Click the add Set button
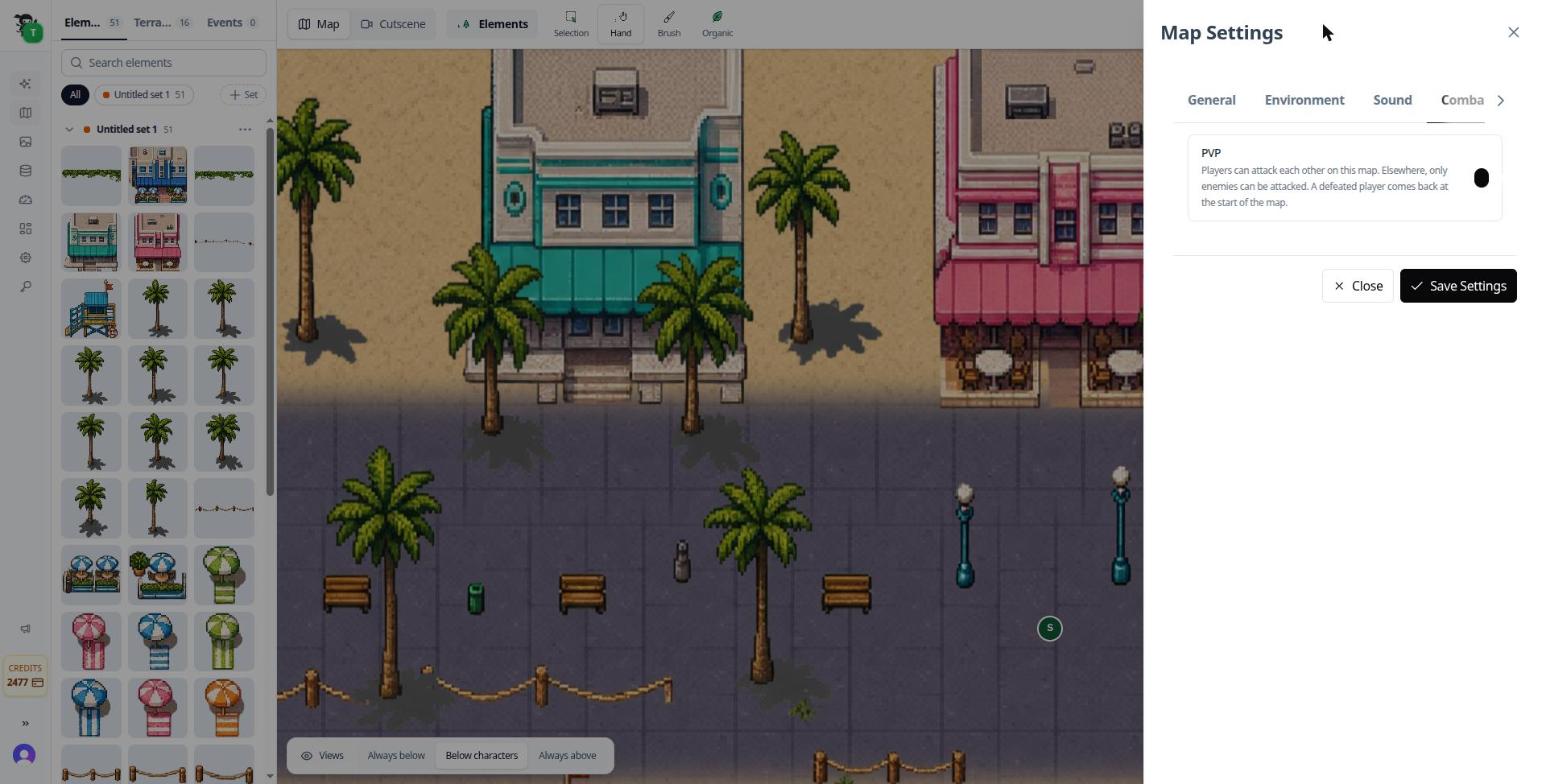 pos(243,94)
